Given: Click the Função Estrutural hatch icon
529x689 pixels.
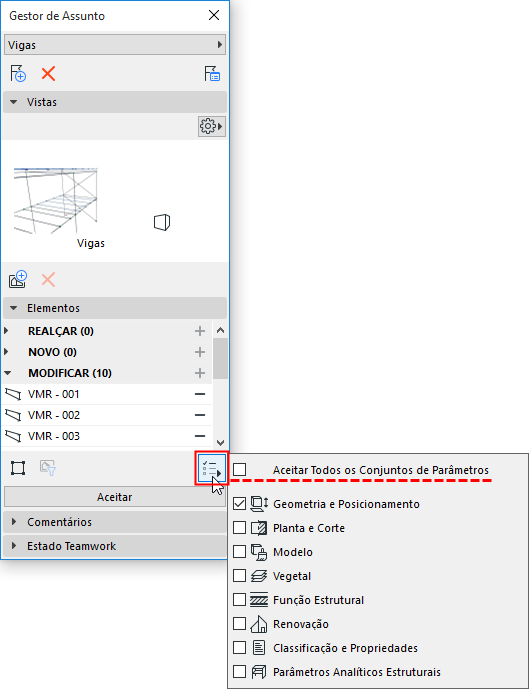Looking at the screenshot, I should pos(259,600).
